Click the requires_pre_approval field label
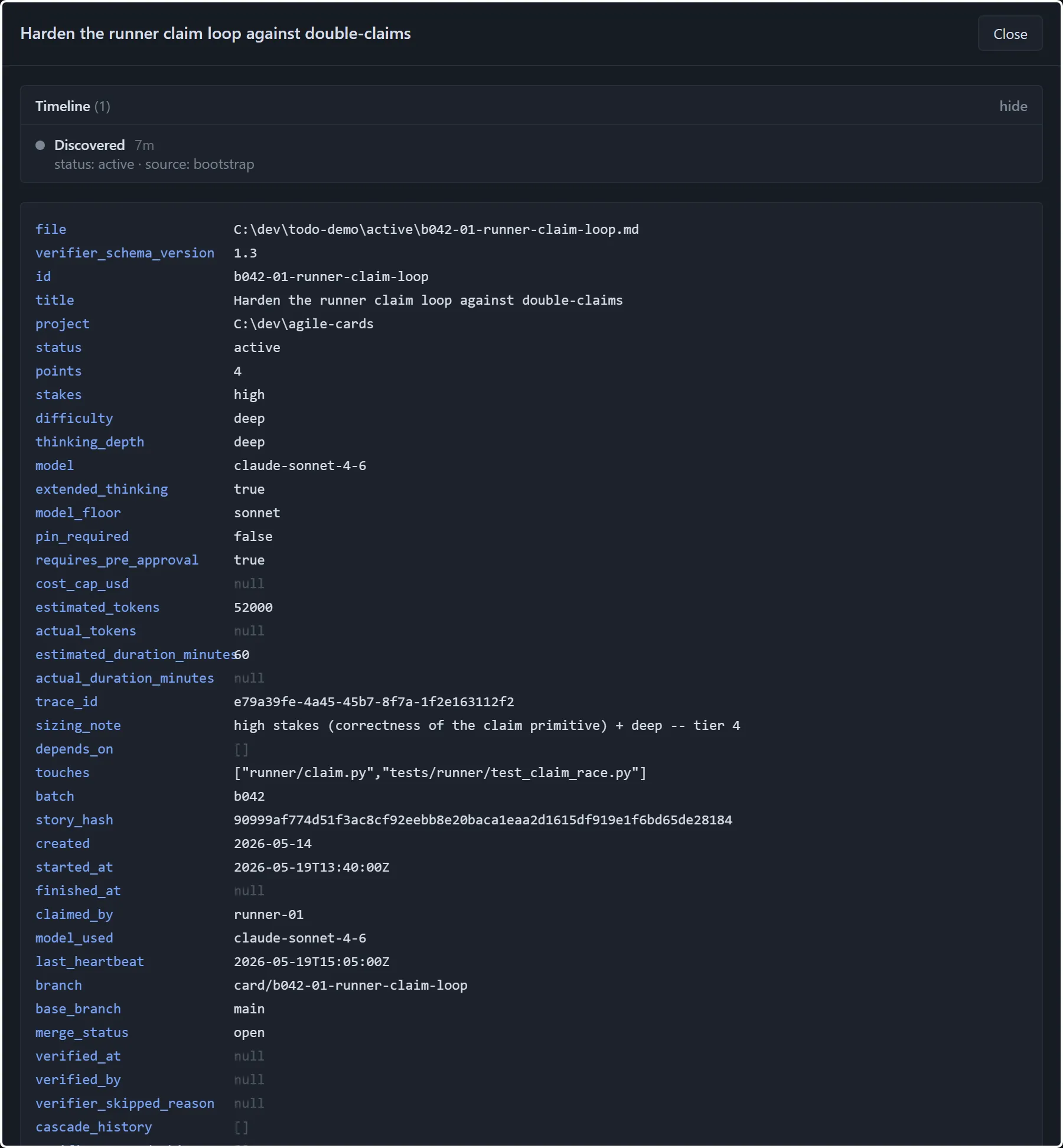The height and width of the screenshot is (1148, 1063). (117, 560)
